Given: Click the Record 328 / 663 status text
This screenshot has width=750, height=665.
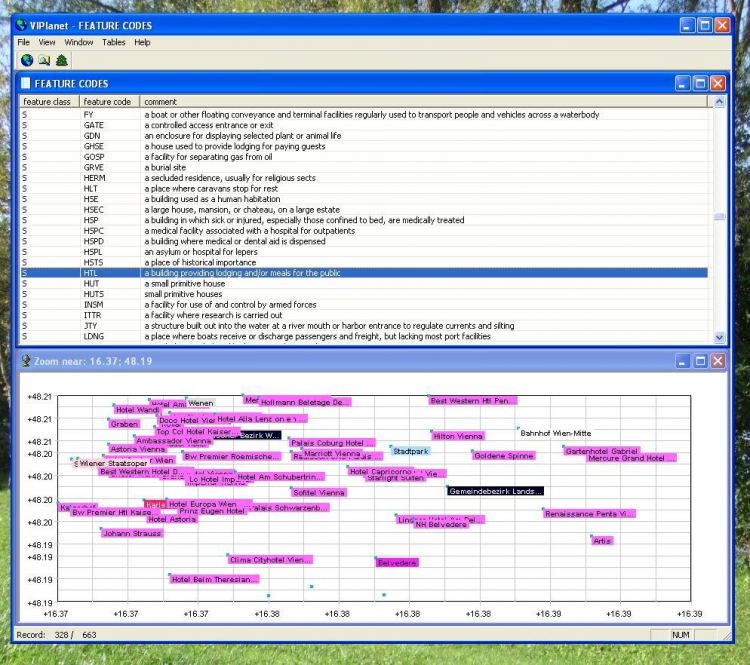Looking at the screenshot, I should click(x=56, y=634).
